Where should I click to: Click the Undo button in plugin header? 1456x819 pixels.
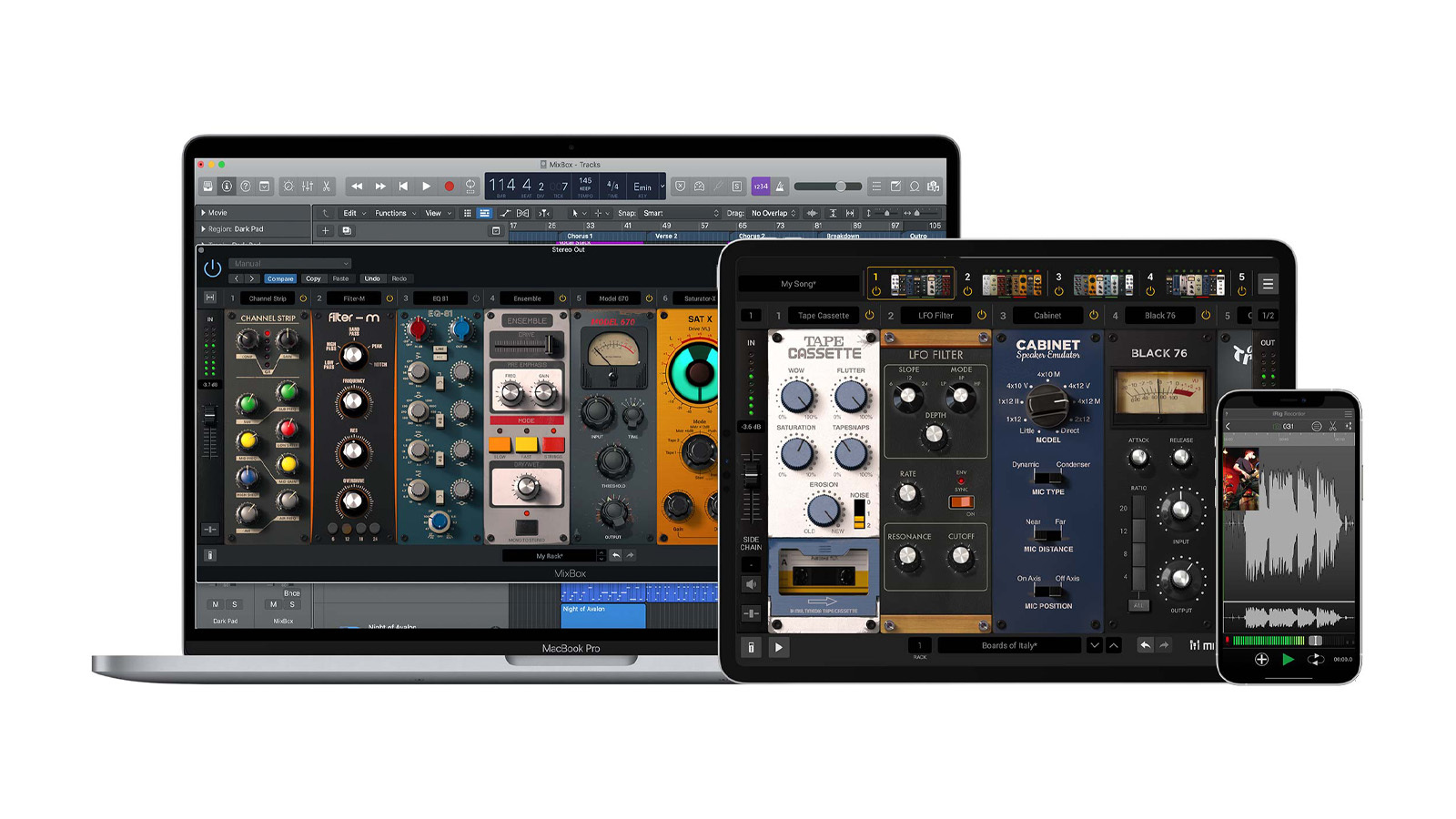point(372,278)
